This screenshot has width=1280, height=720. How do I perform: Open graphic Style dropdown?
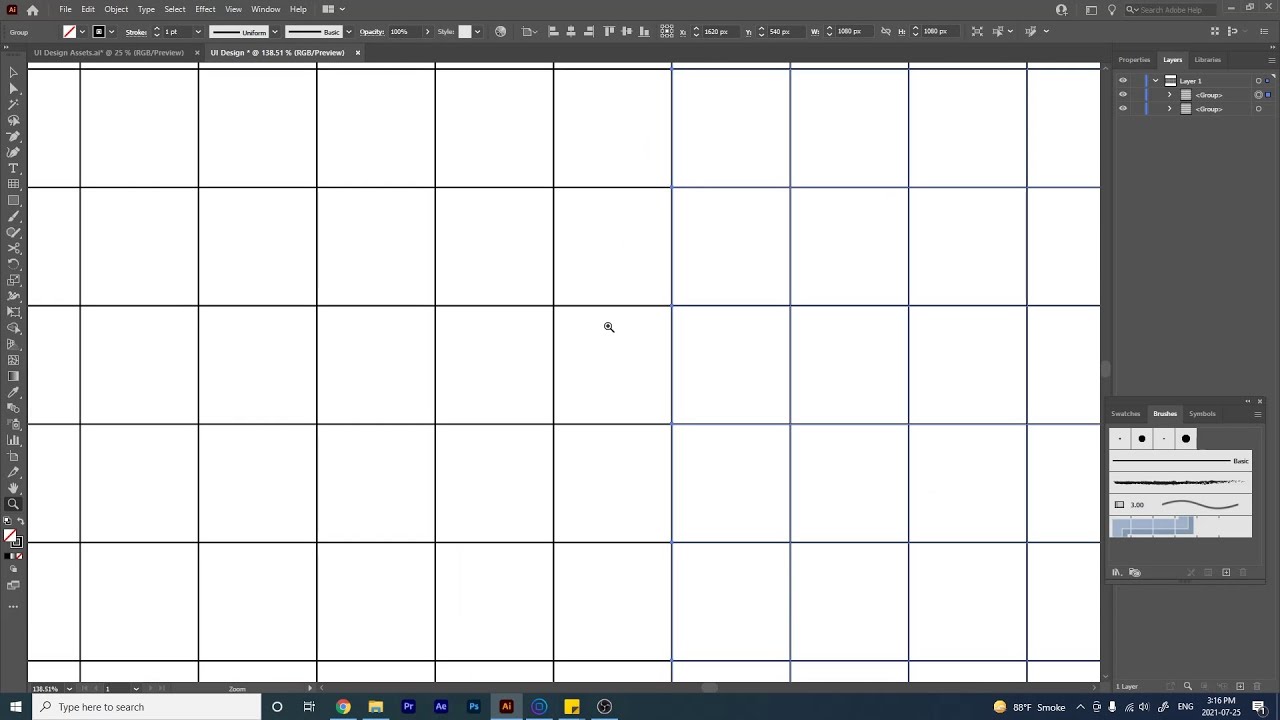477,32
